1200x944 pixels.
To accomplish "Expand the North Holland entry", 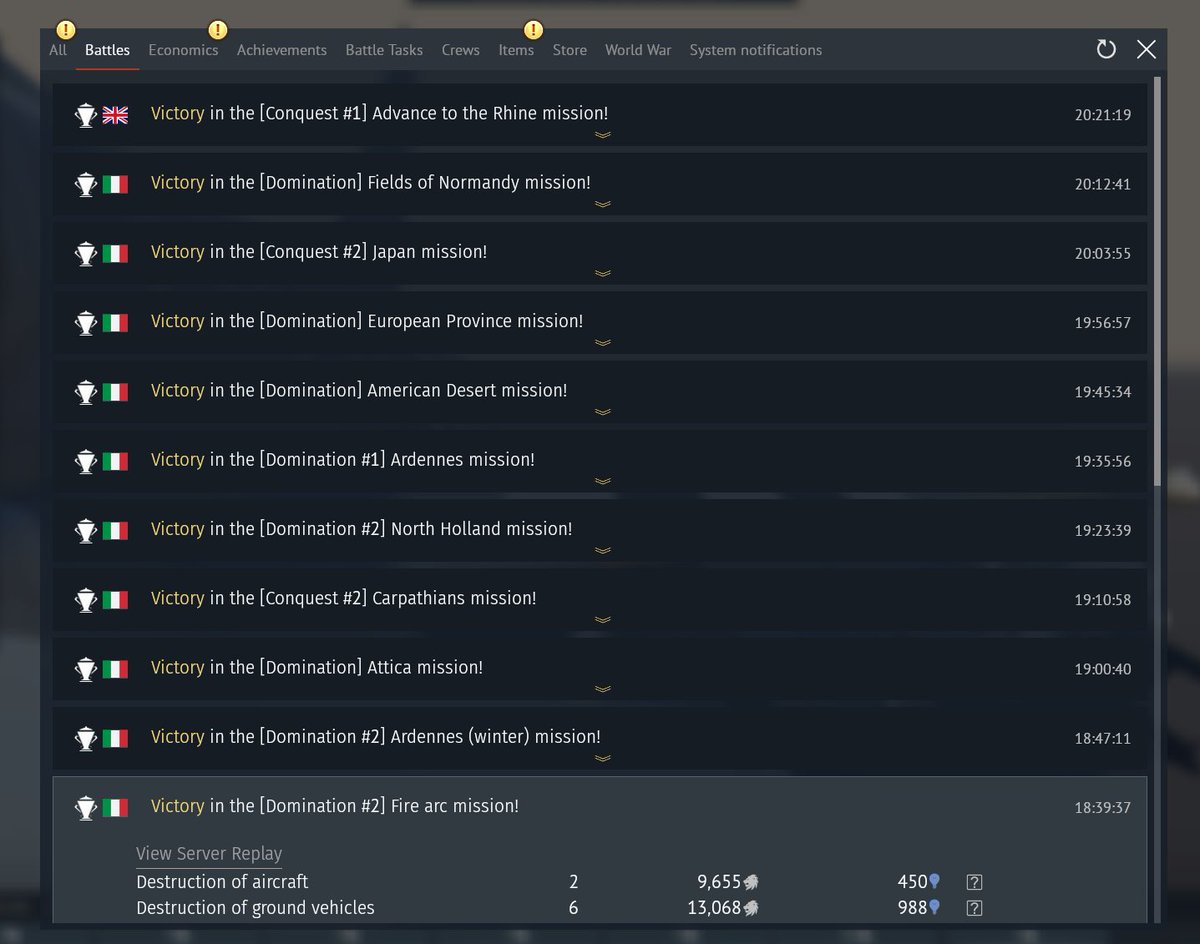I will click(x=602, y=550).
